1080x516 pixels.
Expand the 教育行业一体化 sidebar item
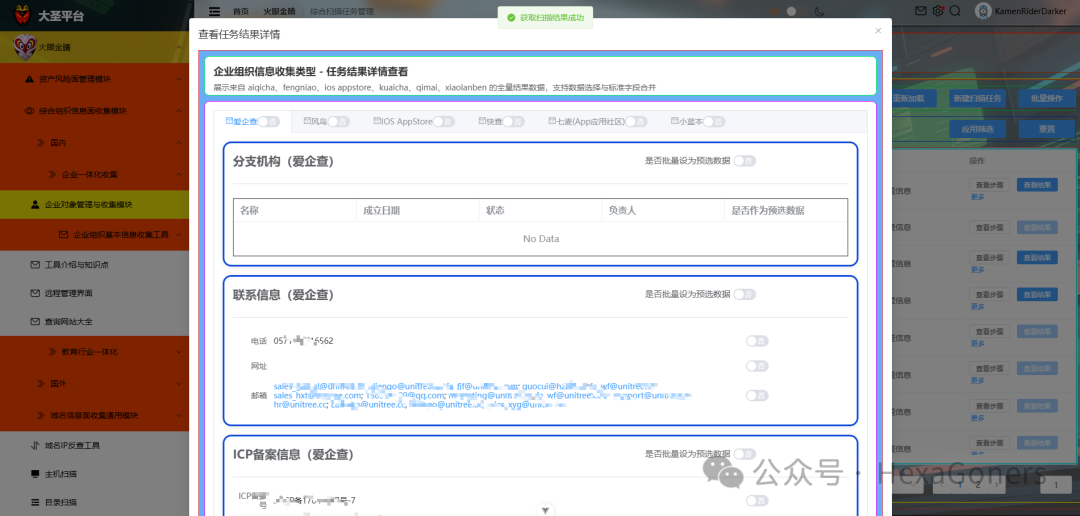pos(94,352)
